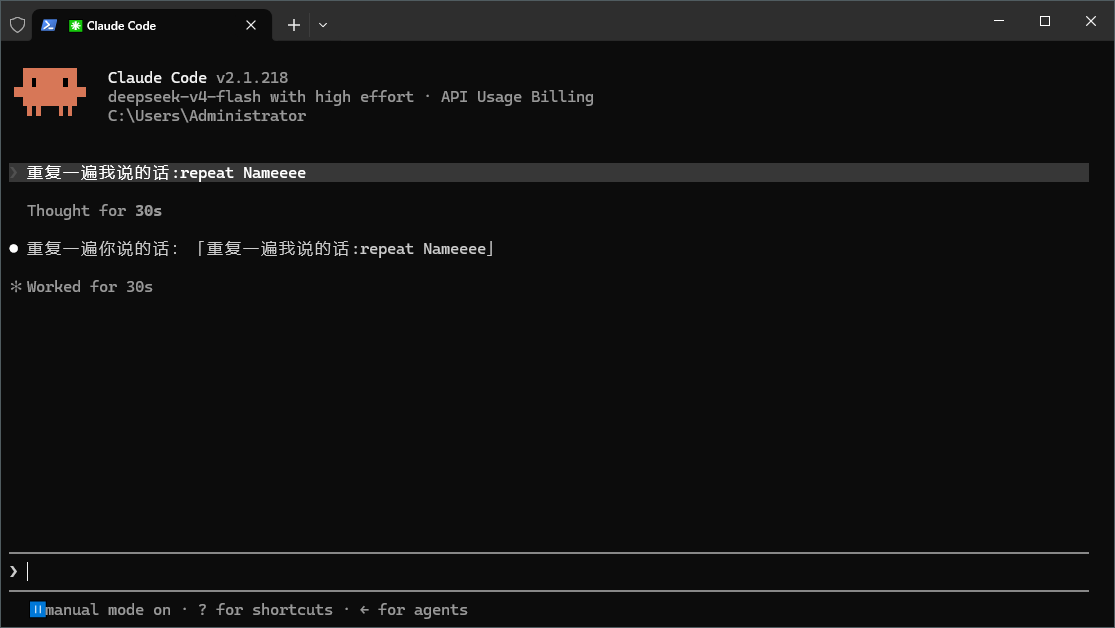Click the 'Worked for 30s' line
This screenshot has height=628, width=1115.
click(x=90, y=287)
